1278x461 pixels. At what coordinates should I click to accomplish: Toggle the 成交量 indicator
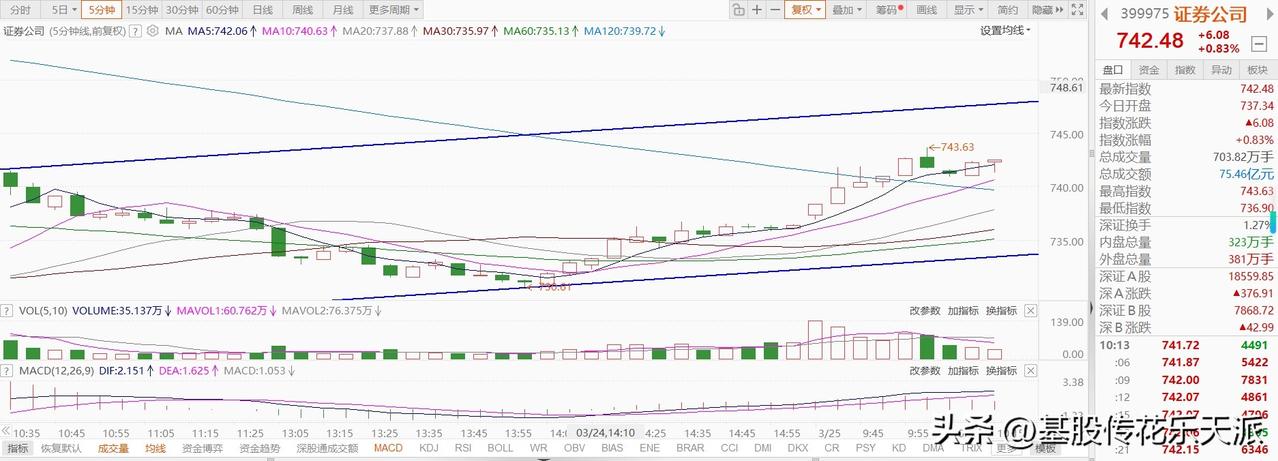tap(113, 448)
